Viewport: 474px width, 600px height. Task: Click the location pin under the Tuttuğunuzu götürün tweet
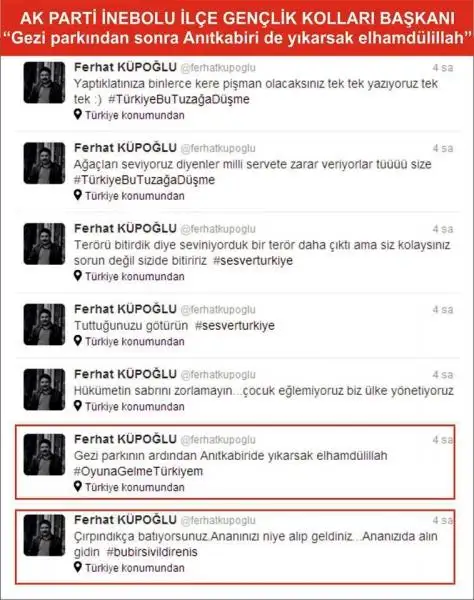coord(78,341)
